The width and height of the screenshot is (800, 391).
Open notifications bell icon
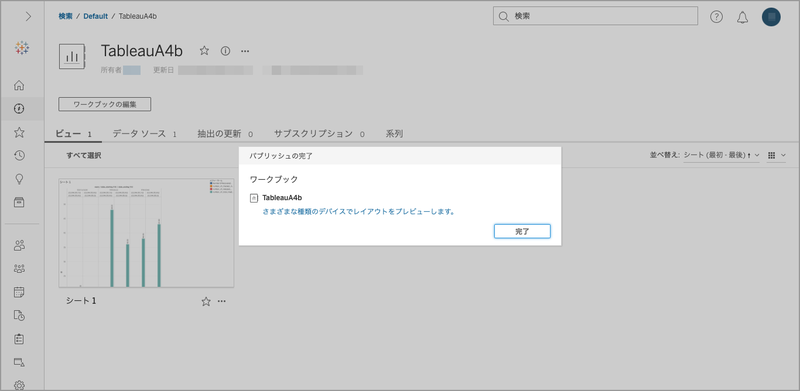pos(742,17)
